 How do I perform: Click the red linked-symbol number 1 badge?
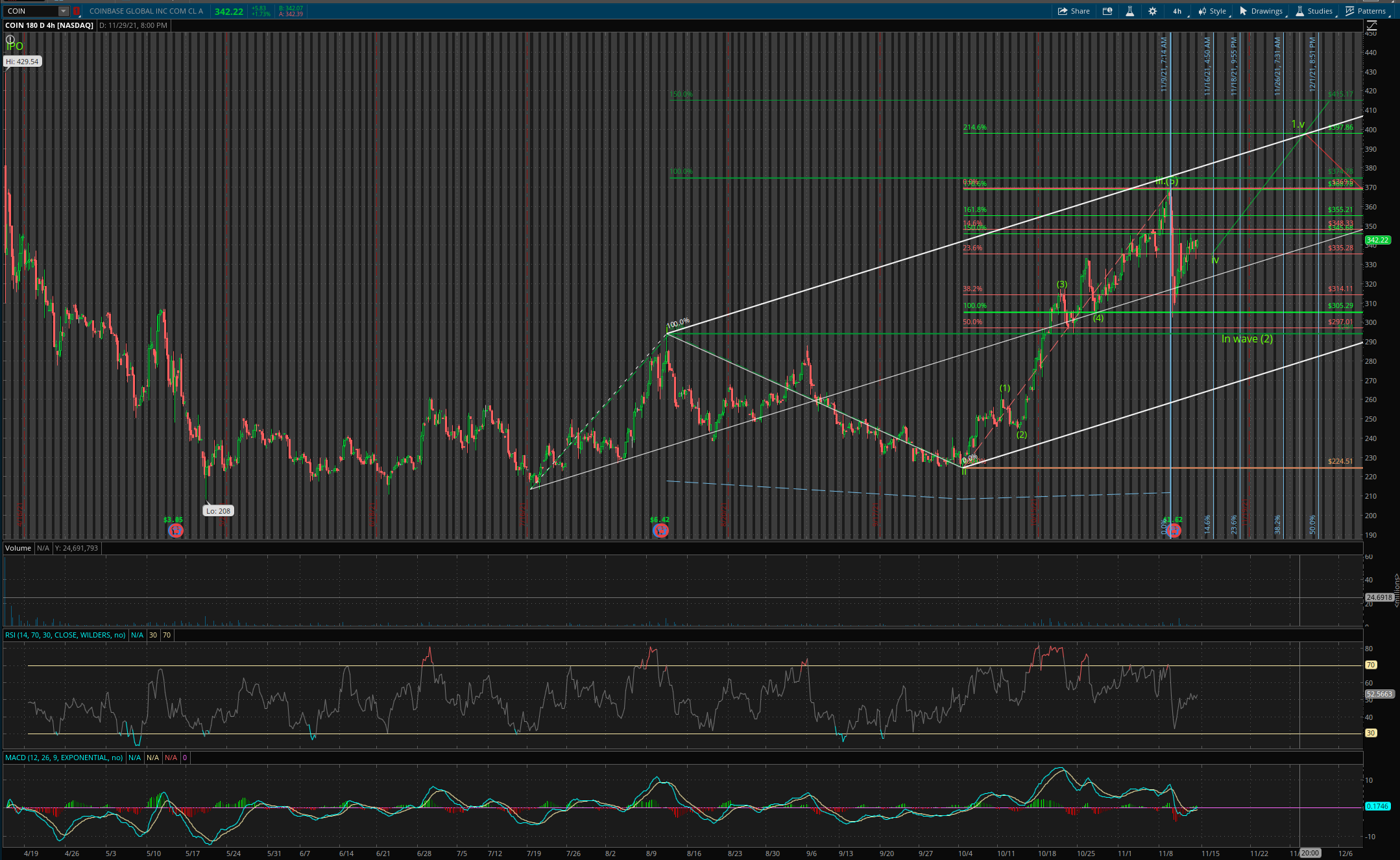pyautogui.click(x=77, y=11)
